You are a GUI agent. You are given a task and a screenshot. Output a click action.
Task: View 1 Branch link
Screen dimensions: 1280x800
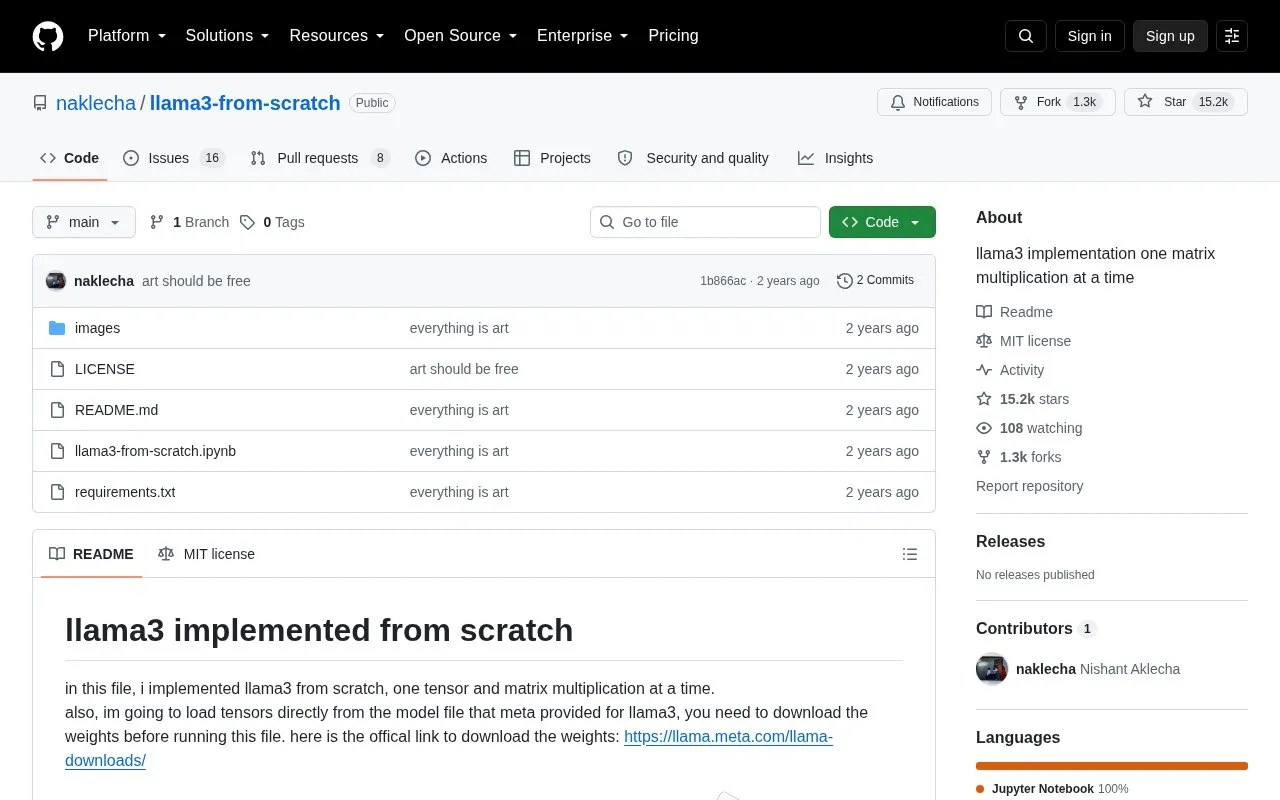pos(189,222)
